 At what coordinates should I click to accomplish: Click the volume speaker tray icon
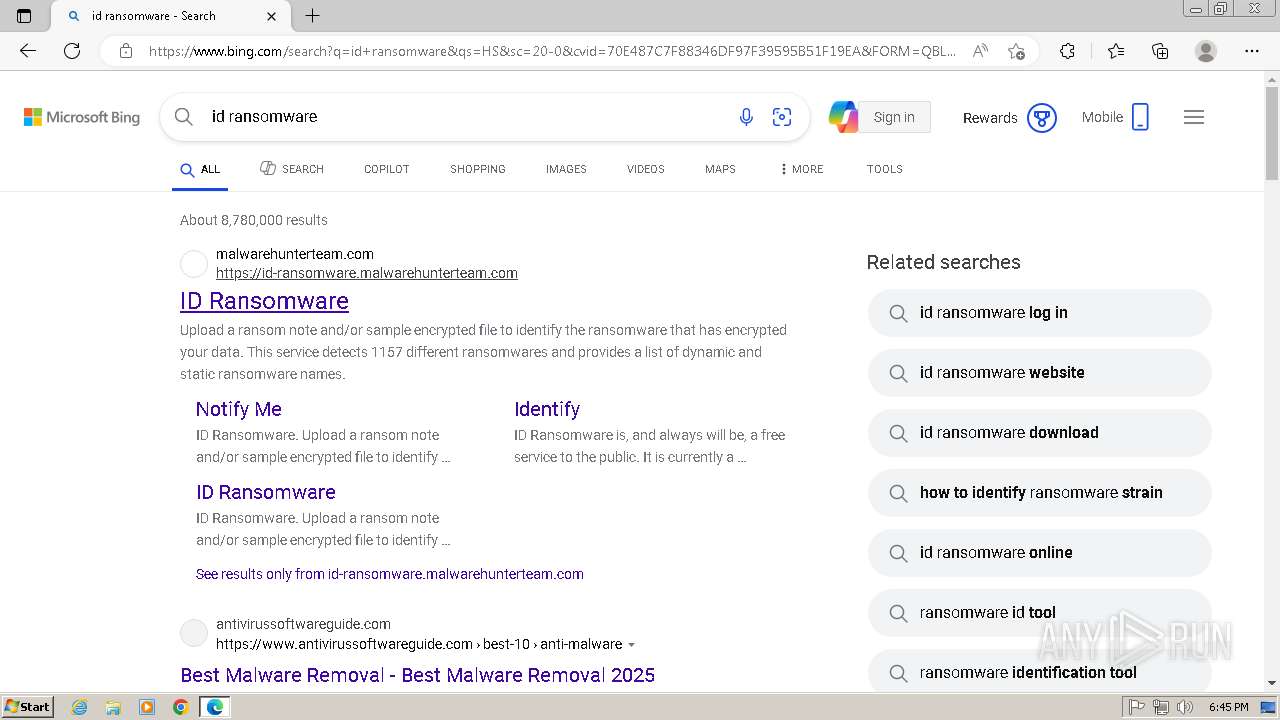1185,707
